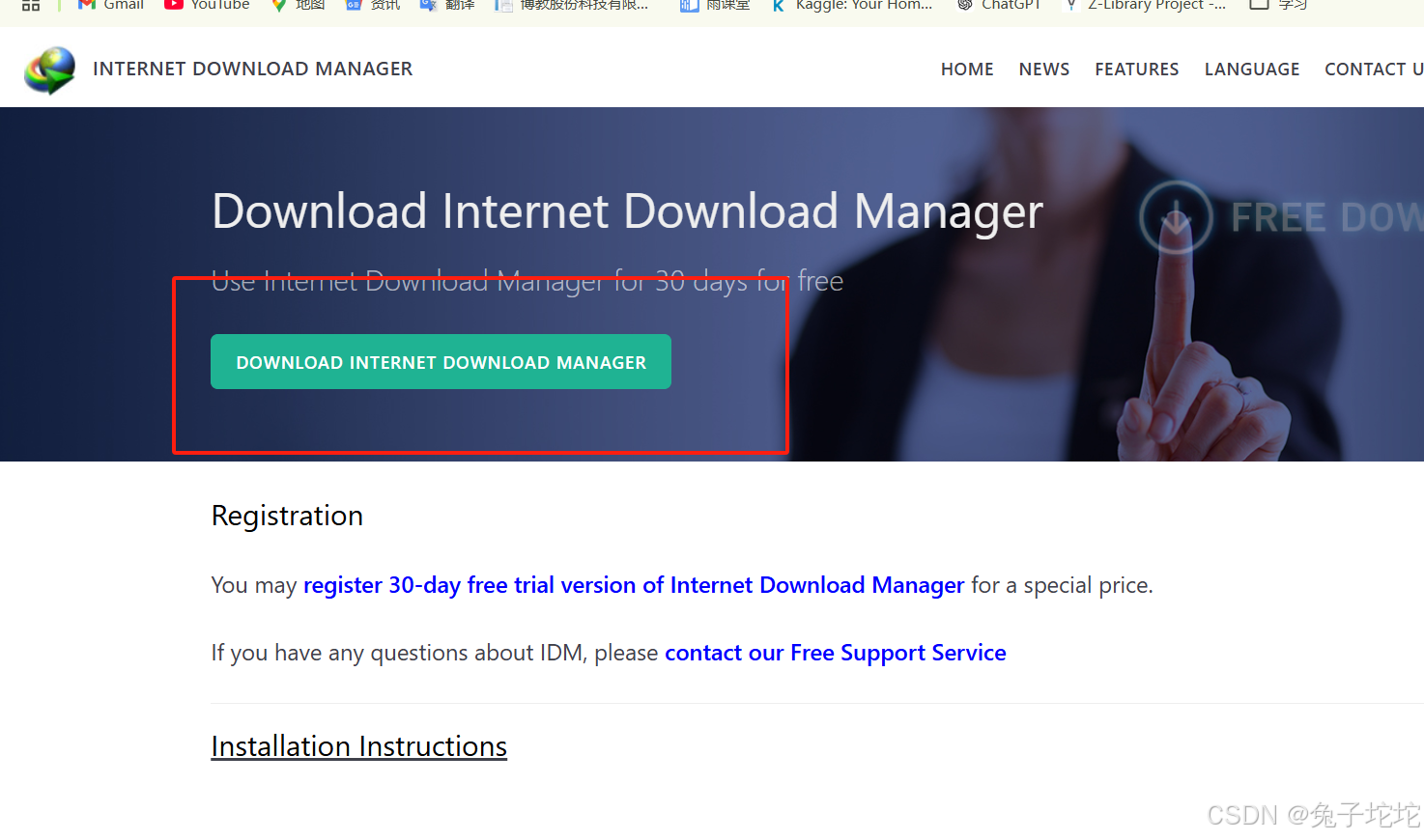Screen dimensions: 1424x840
Task: Go to the HOME menu item
Action: pyautogui.click(x=967, y=70)
